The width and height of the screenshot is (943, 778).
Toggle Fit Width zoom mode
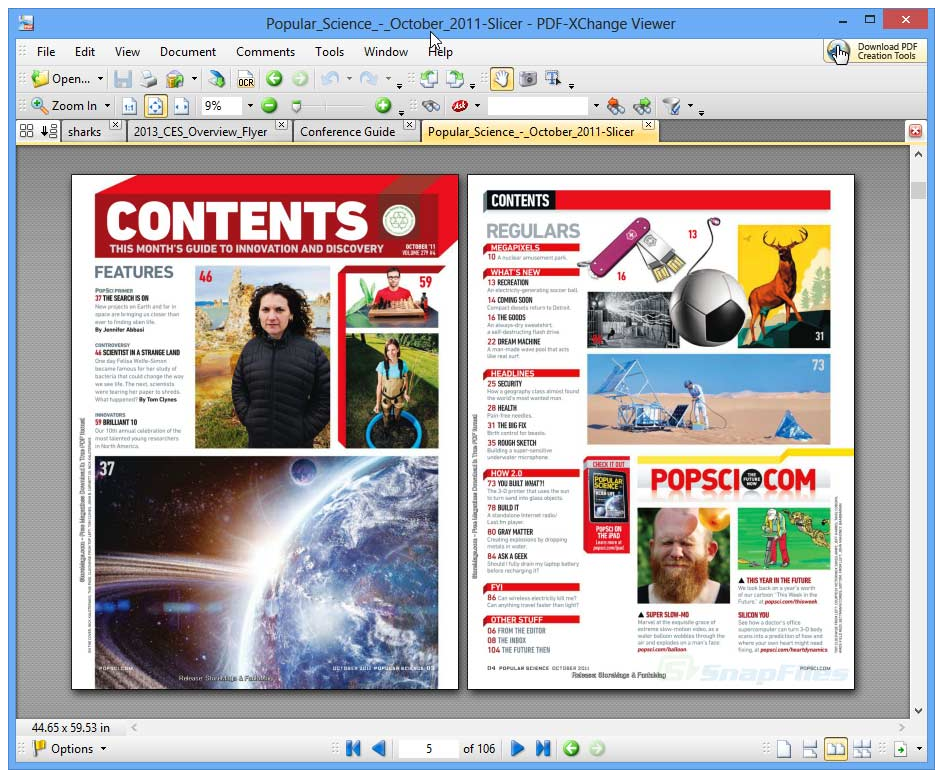pyautogui.click(x=182, y=106)
